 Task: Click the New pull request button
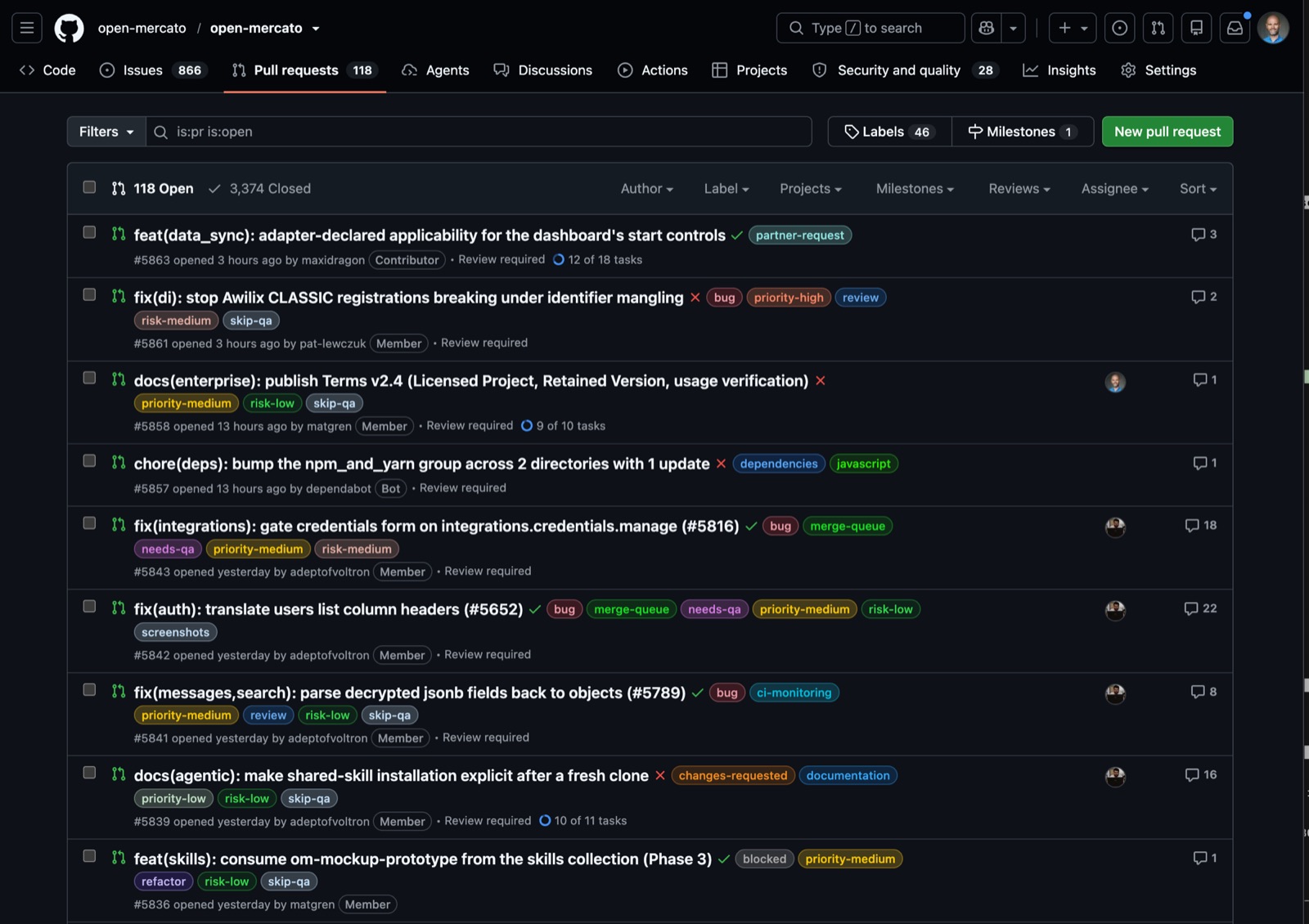pyautogui.click(x=1167, y=132)
